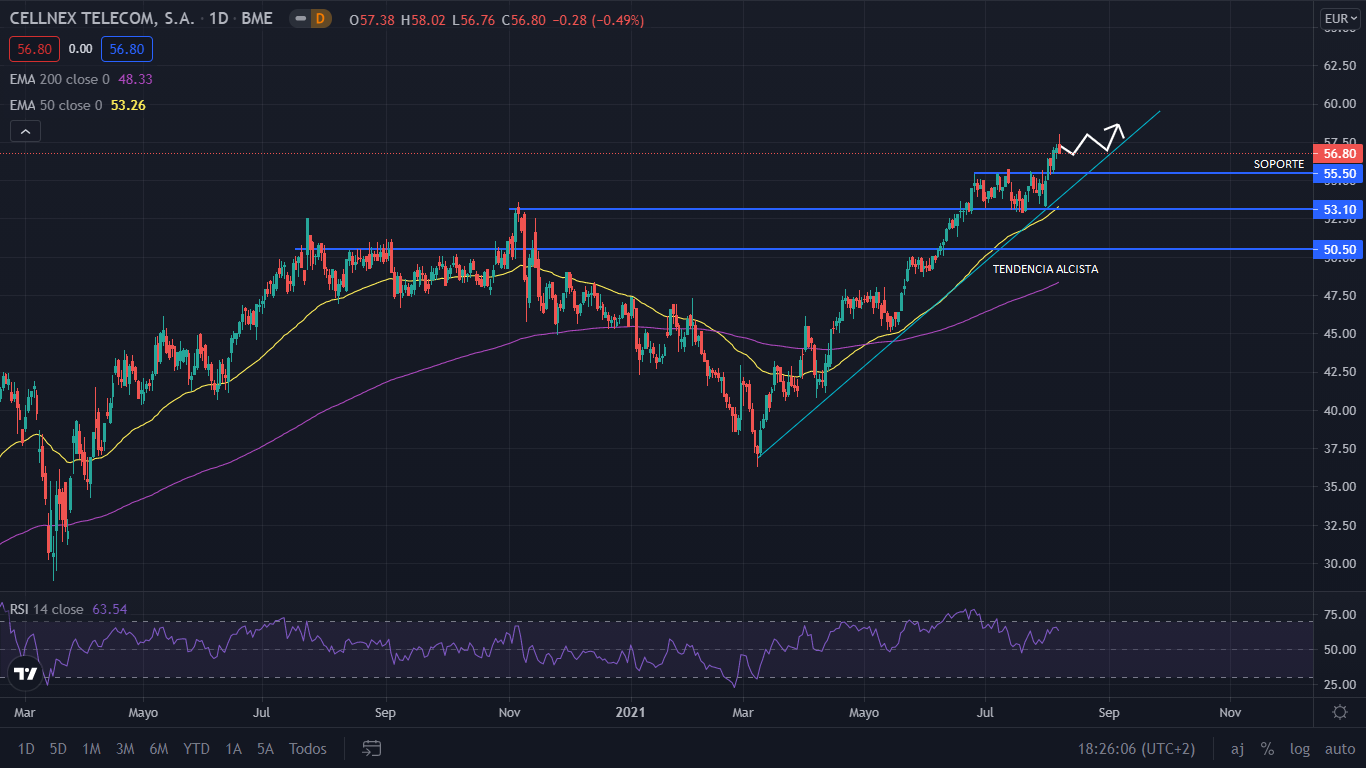
Task: Select the RSI 14 indicator label
Action: (x=46, y=609)
